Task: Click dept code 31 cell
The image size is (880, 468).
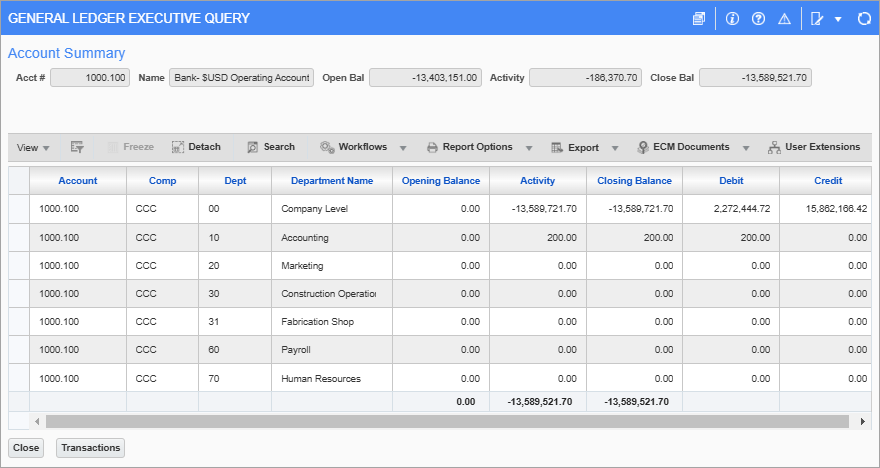Action: tap(235, 322)
